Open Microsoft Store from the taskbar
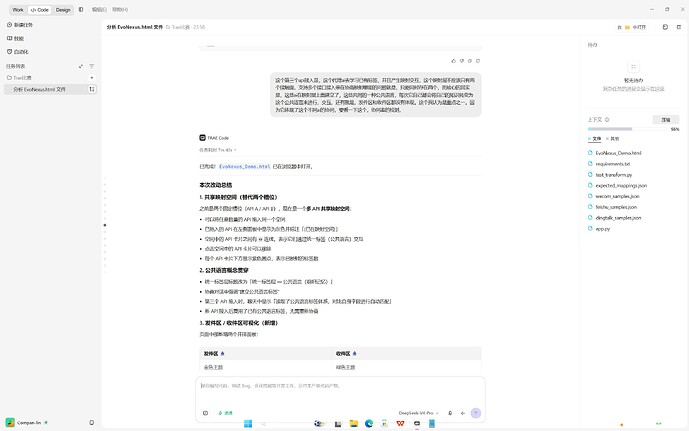689x431 pixels. click(x=384, y=424)
